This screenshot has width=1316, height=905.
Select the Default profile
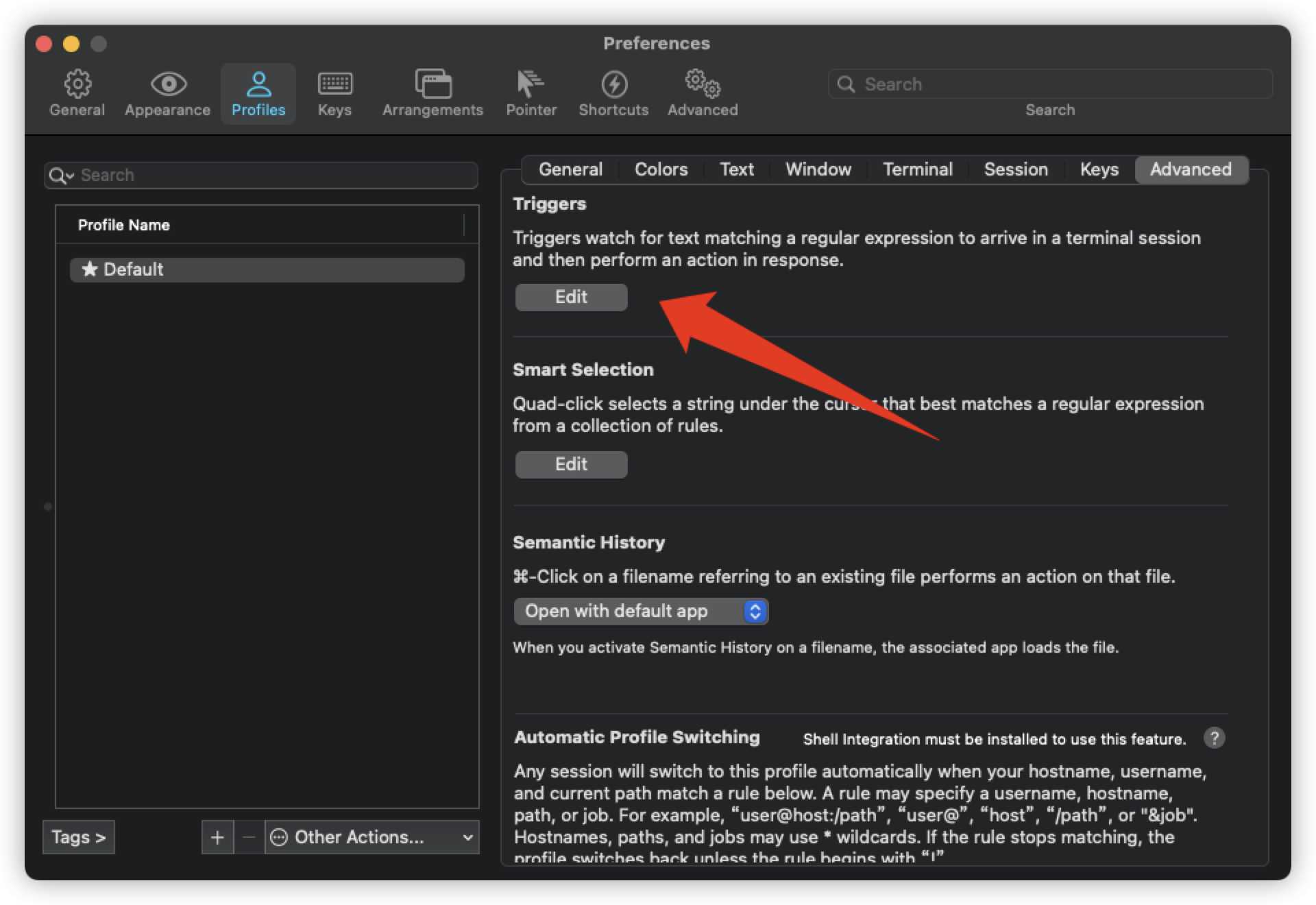pyautogui.click(x=267, y=269)
